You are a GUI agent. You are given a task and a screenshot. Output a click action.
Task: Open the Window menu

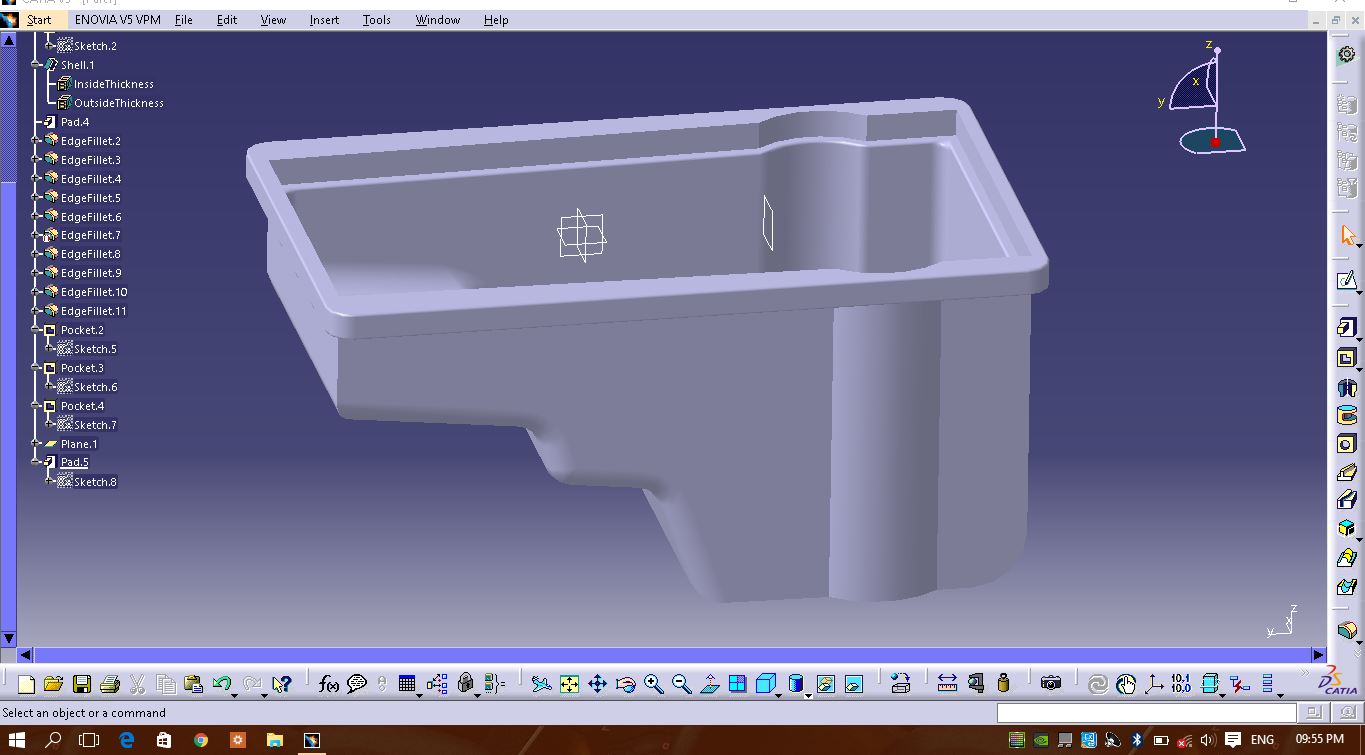[x=438, y=20]
